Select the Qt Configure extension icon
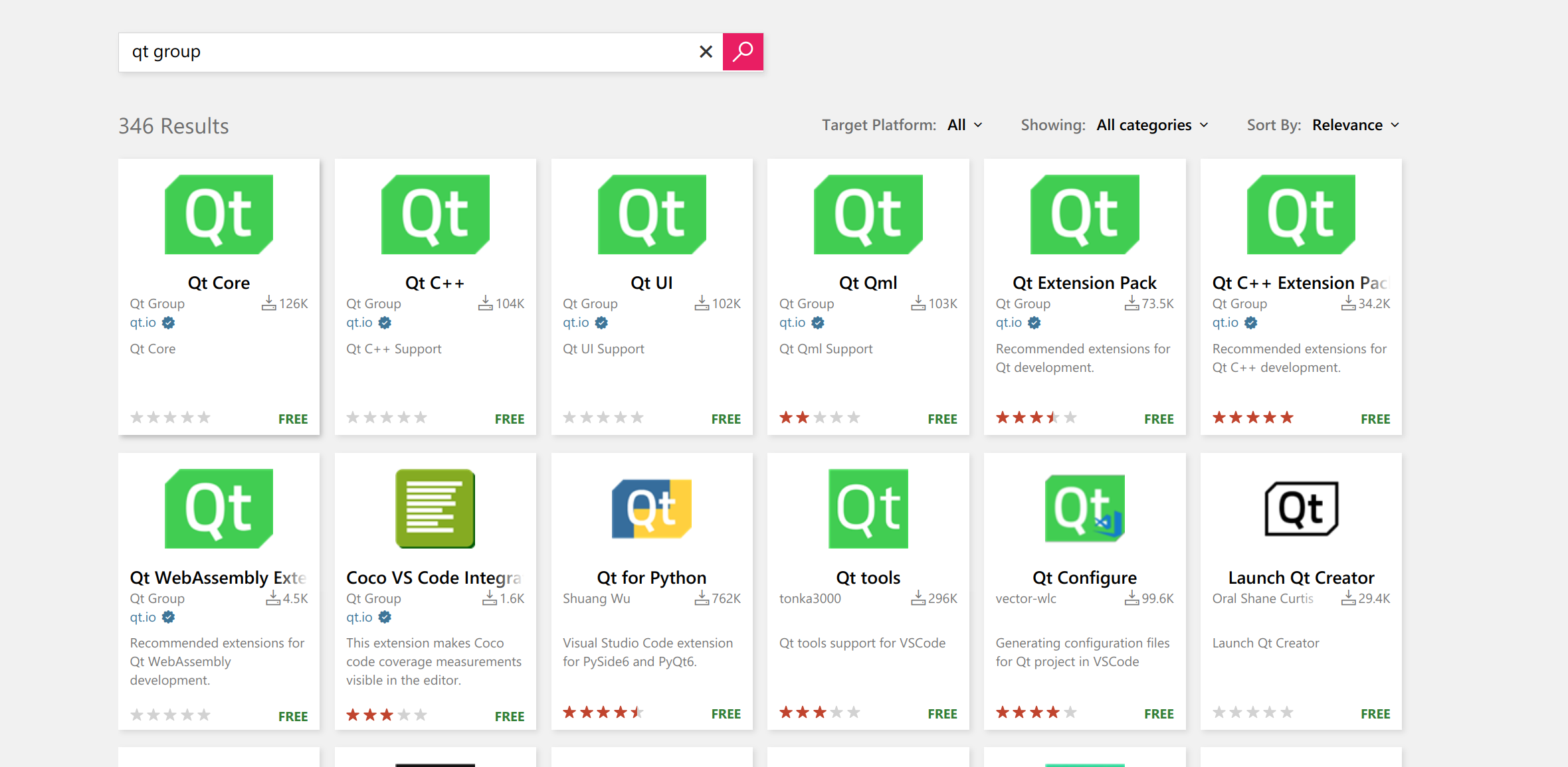 [x=1084, y=509]
